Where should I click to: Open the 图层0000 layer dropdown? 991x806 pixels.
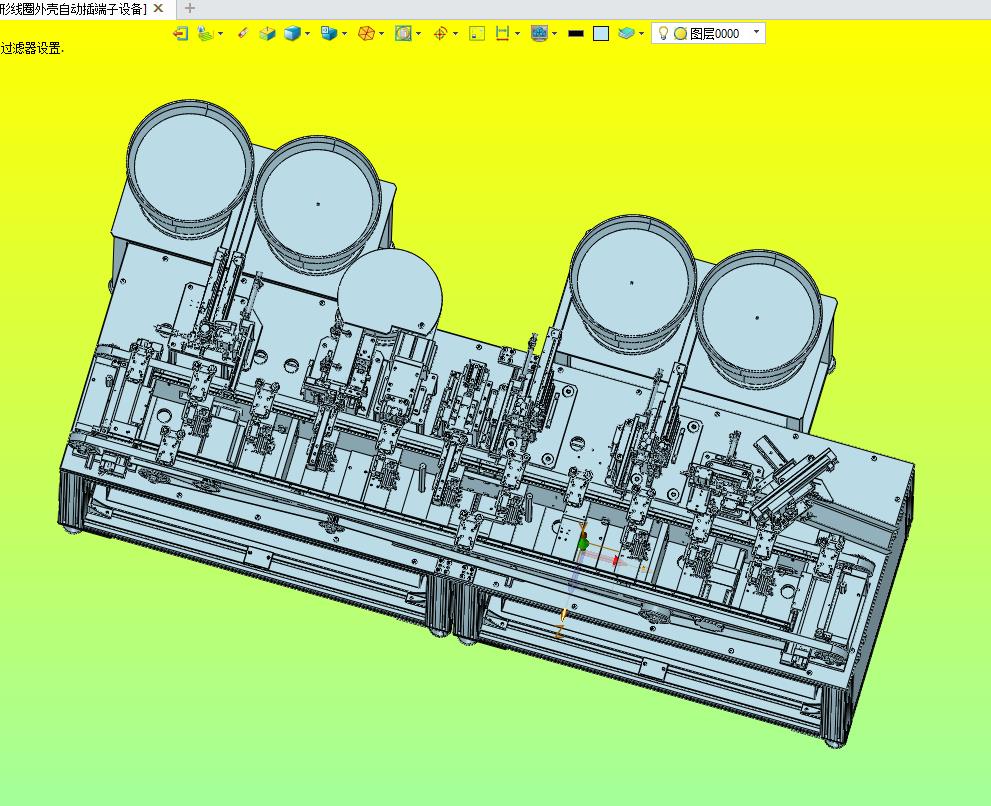[x=756, y=32]
